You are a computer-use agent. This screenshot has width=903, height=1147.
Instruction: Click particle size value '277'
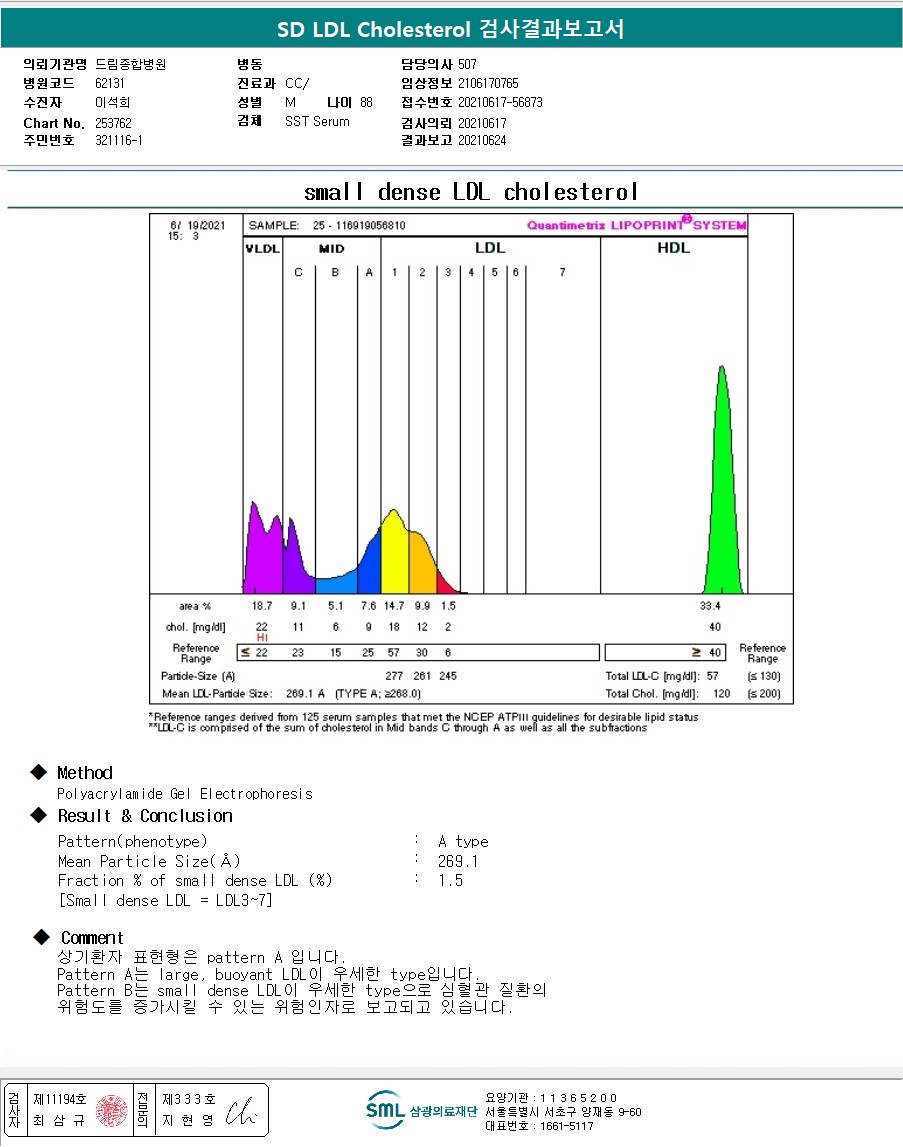click(394, 676)
